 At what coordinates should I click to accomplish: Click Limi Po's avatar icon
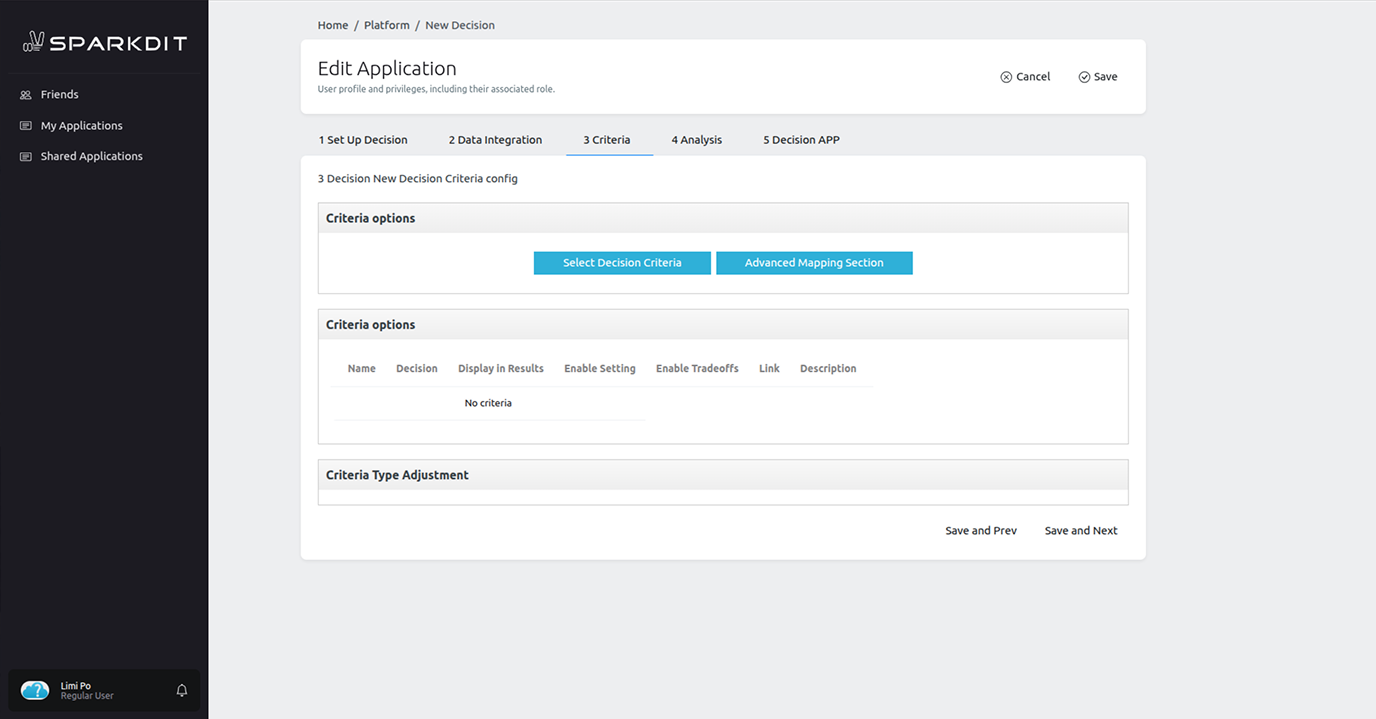[34, 690]
